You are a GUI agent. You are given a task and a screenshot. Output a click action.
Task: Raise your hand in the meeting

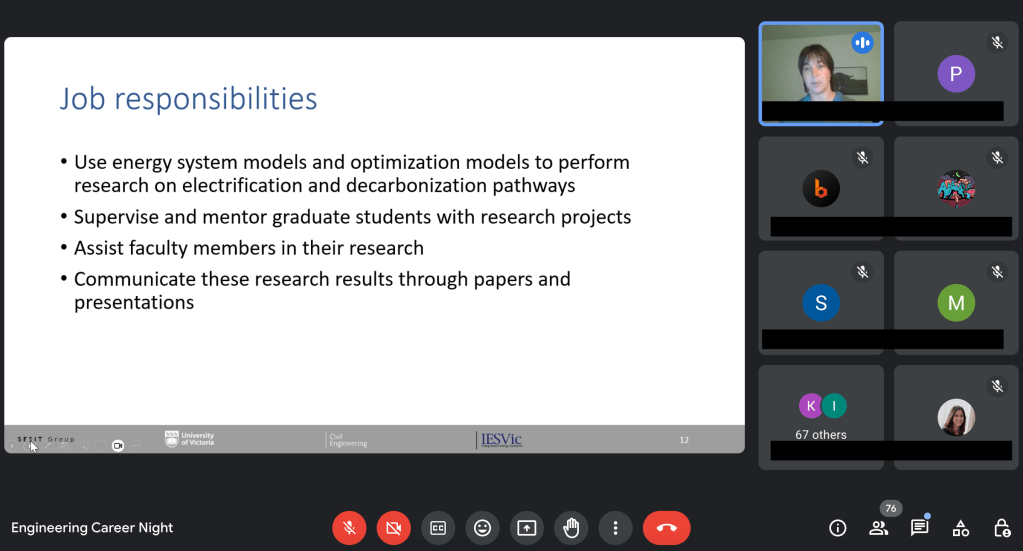[571, 528]
